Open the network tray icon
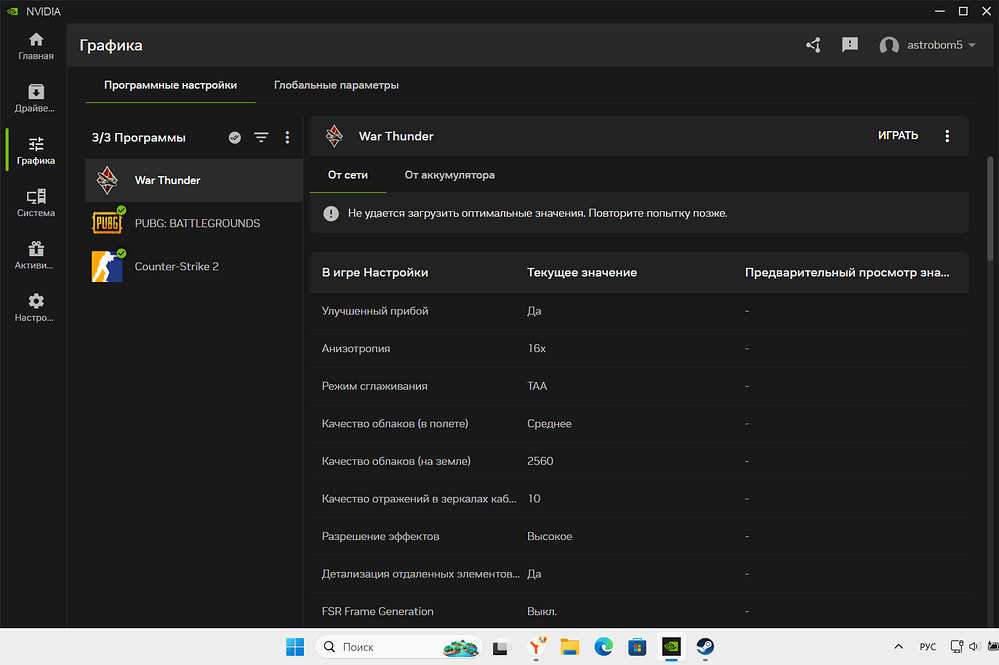The width and height of the screenshot is (999, 665). point(956,647)
